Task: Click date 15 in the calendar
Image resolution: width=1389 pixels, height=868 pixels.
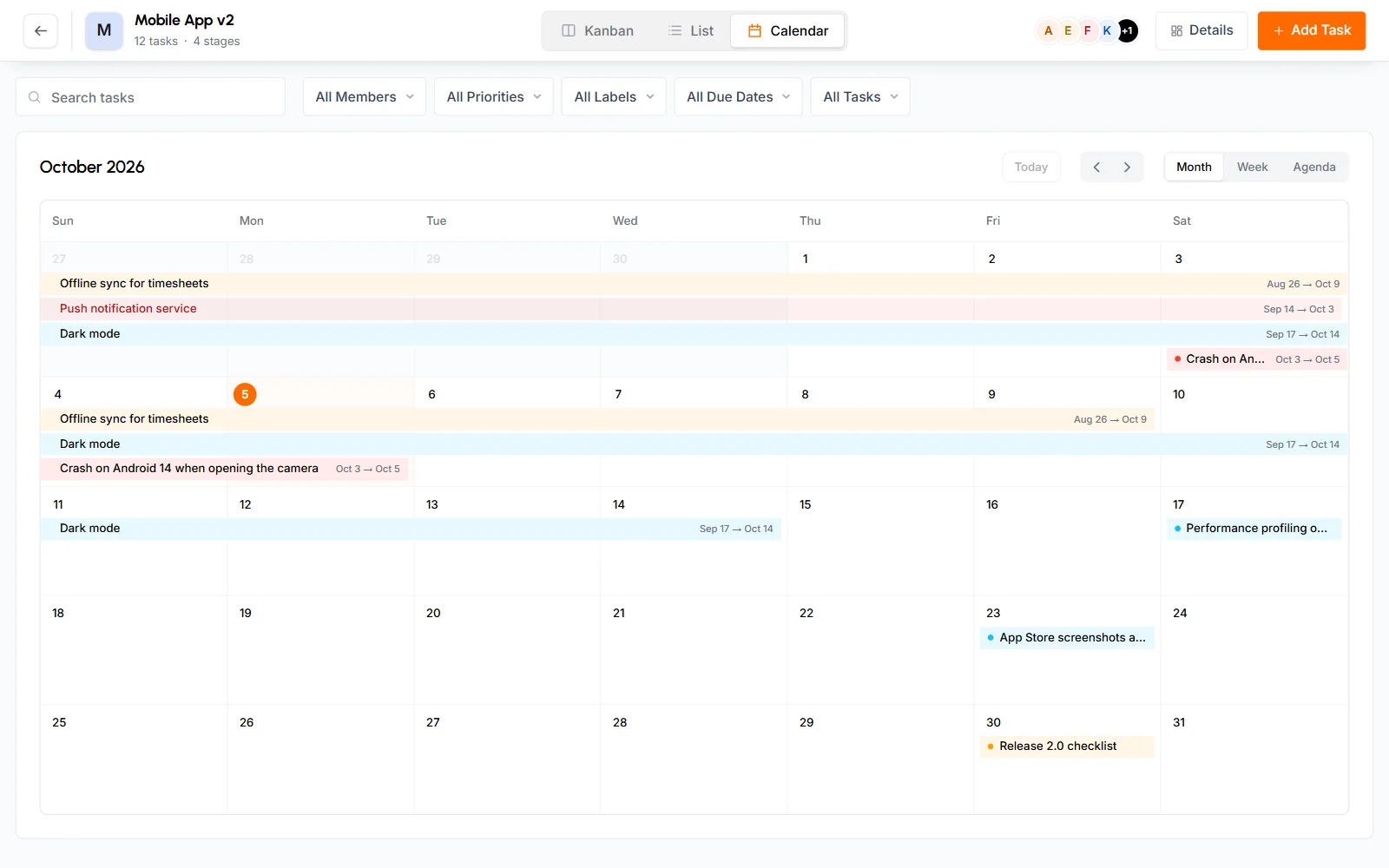Action: [x=806, y=504]
